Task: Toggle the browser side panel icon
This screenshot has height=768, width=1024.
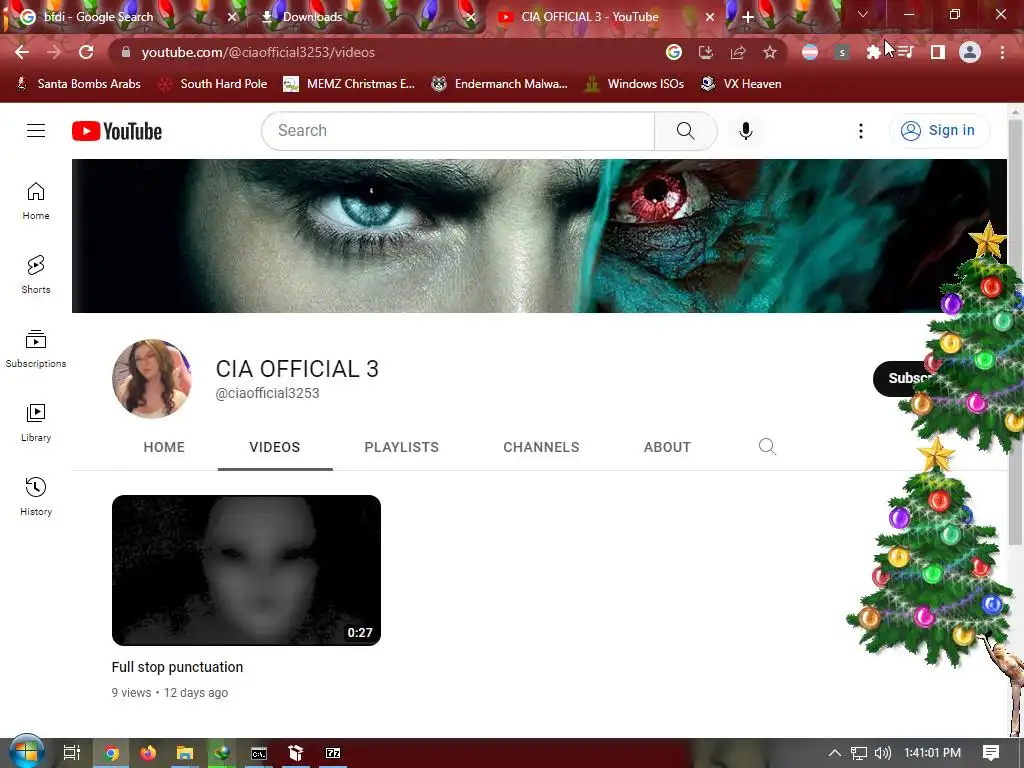Action: coord(938,52)
